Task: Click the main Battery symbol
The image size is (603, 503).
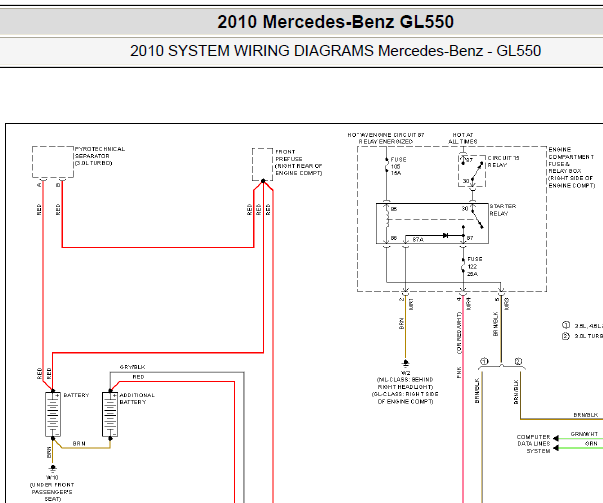Action: pyautogui.click(x=53, y=414)
